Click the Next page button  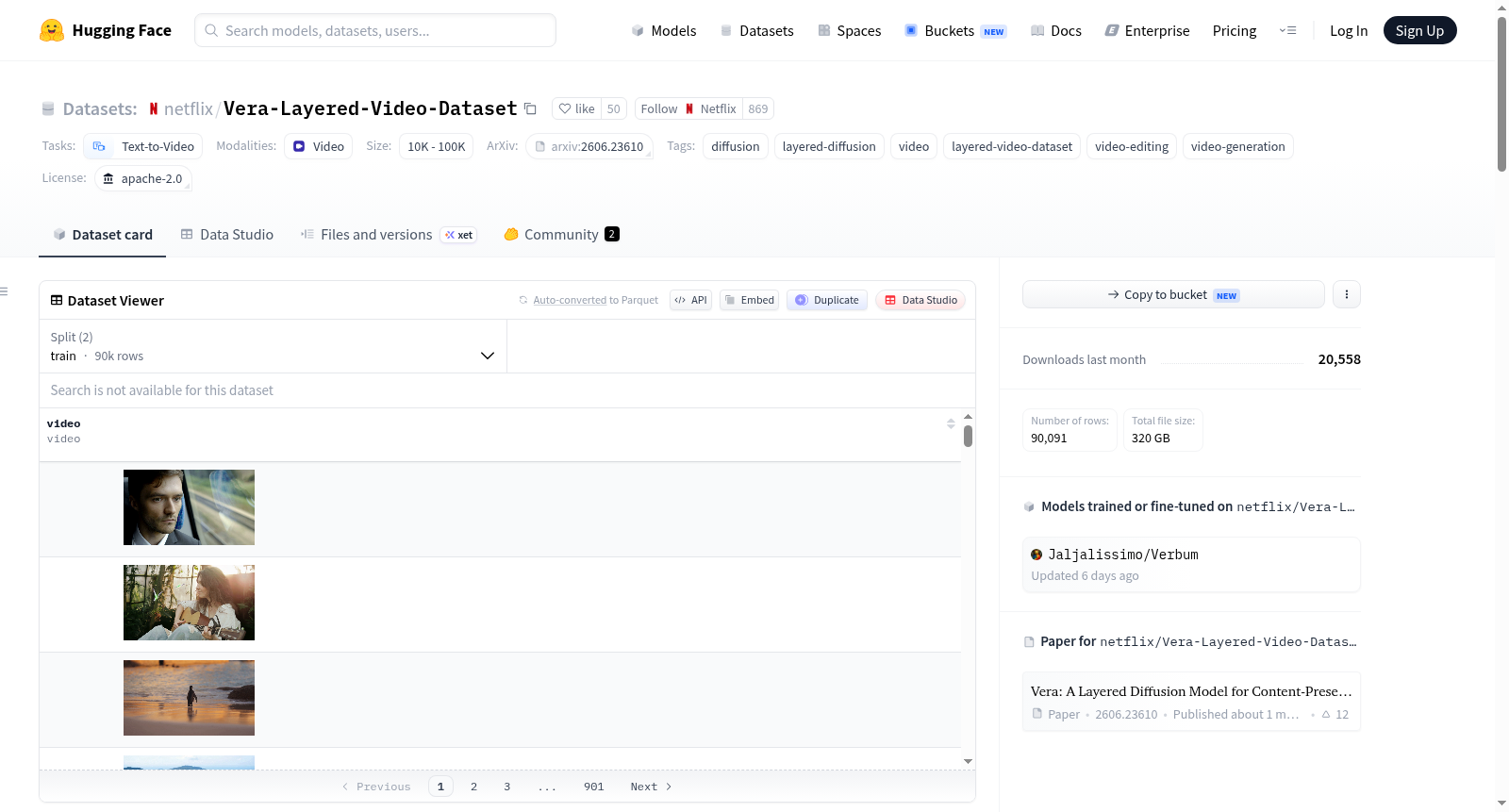tap(652, 787)
